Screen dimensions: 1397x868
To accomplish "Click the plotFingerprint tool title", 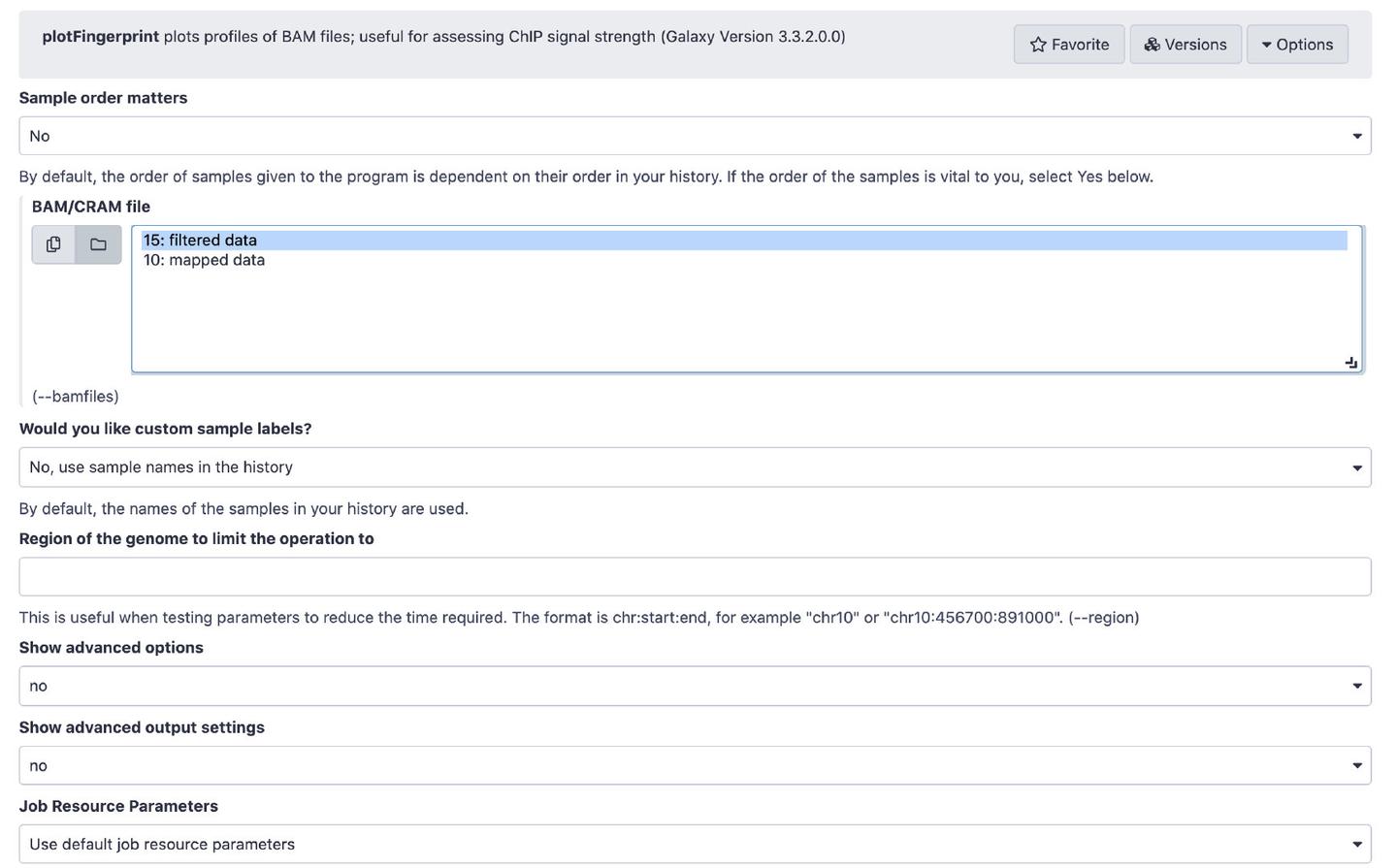I will pyautogui.click(x=100, y=37).
